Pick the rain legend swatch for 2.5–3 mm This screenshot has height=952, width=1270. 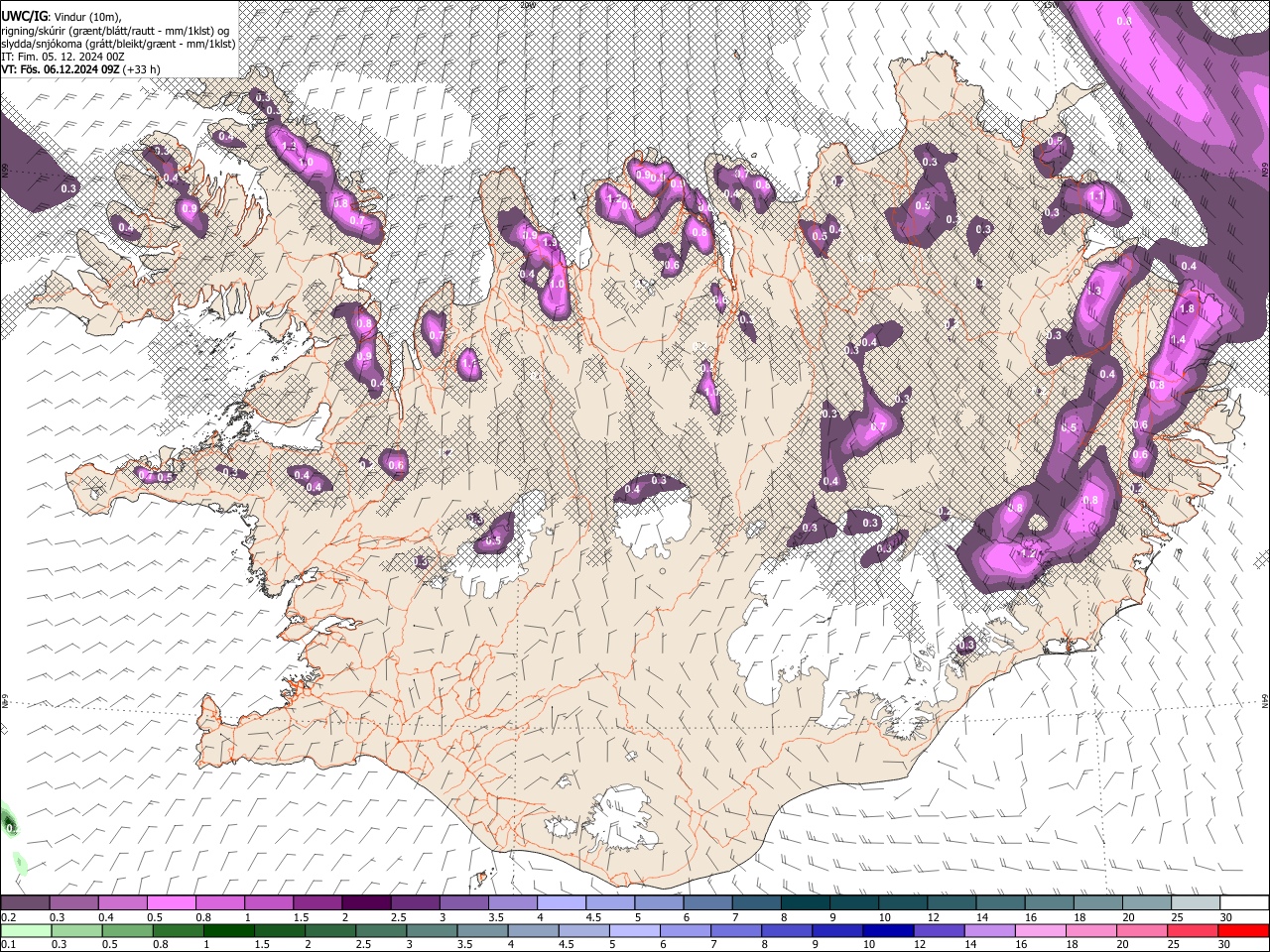pos(380,930)
